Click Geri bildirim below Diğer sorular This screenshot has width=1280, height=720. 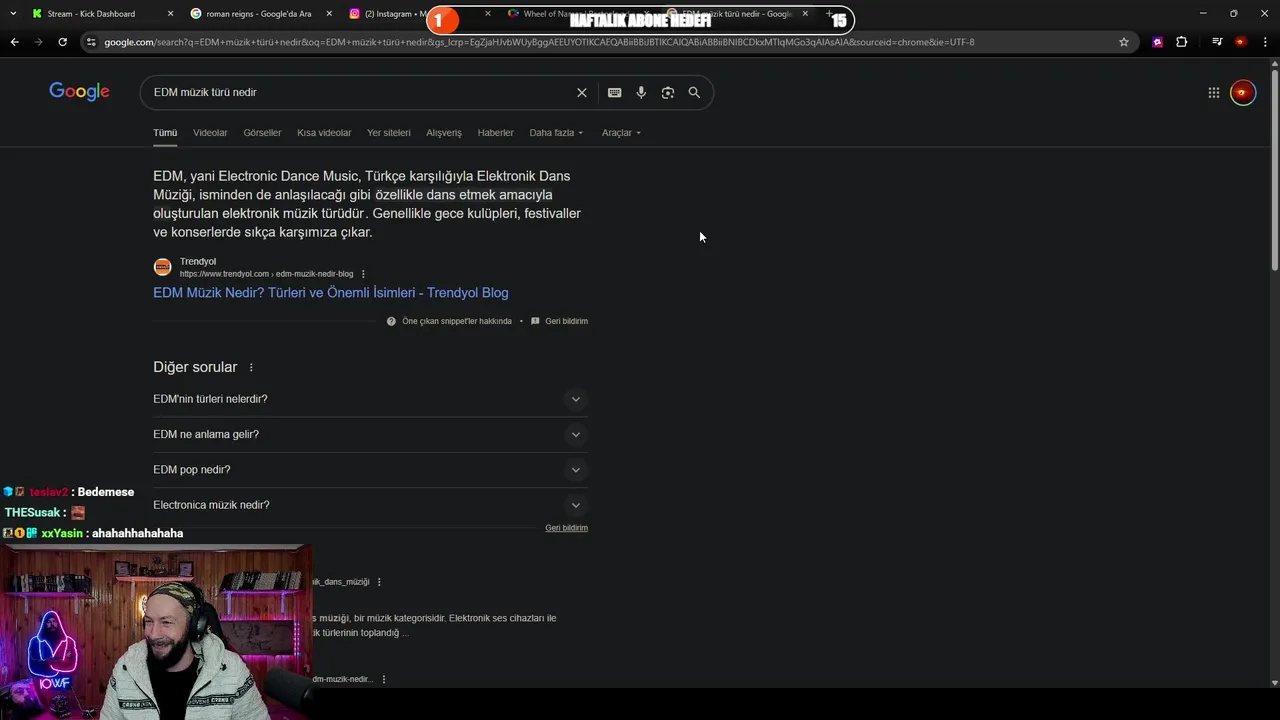566,528
